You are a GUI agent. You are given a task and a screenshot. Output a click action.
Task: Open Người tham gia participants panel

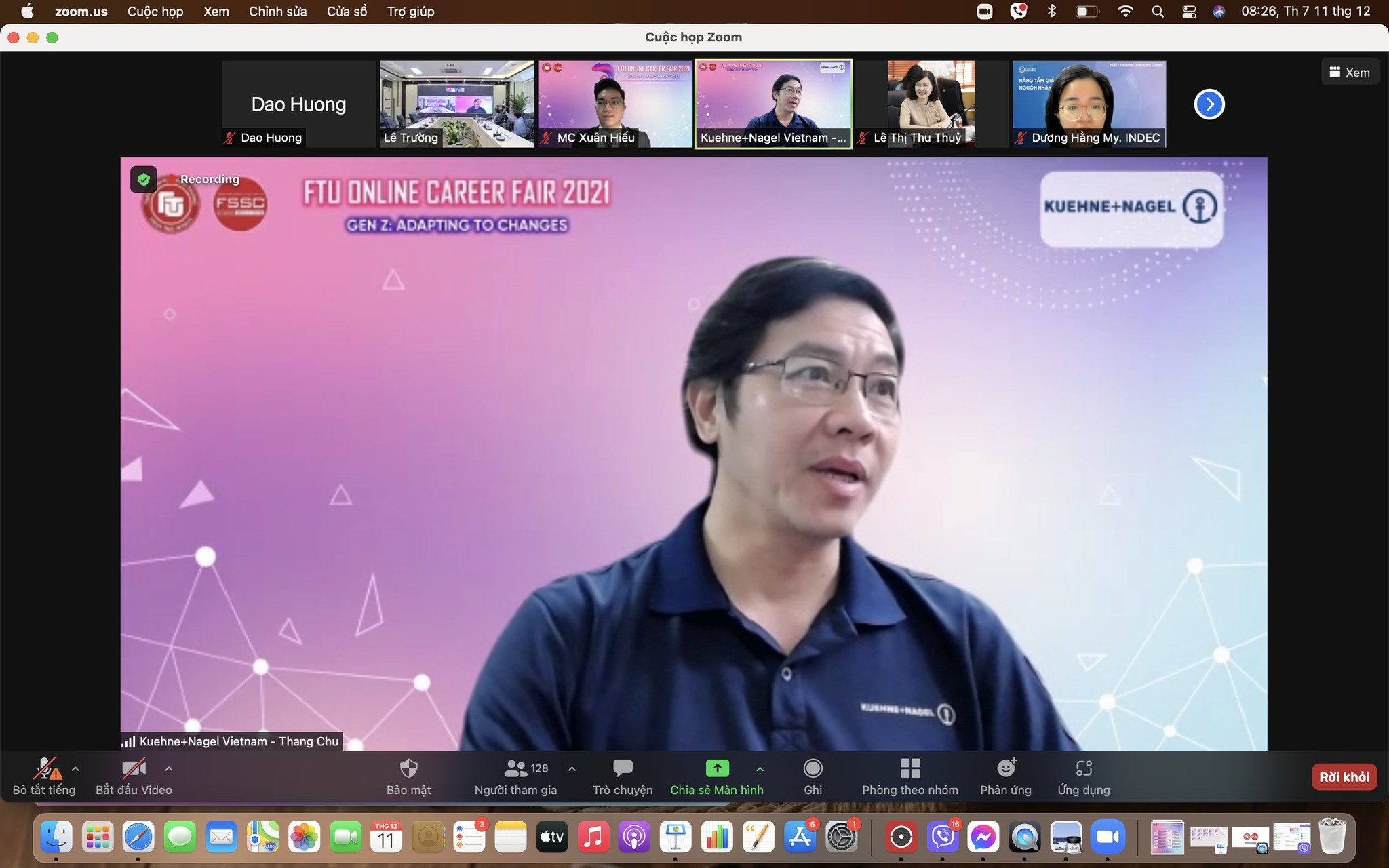coord(515,777)
